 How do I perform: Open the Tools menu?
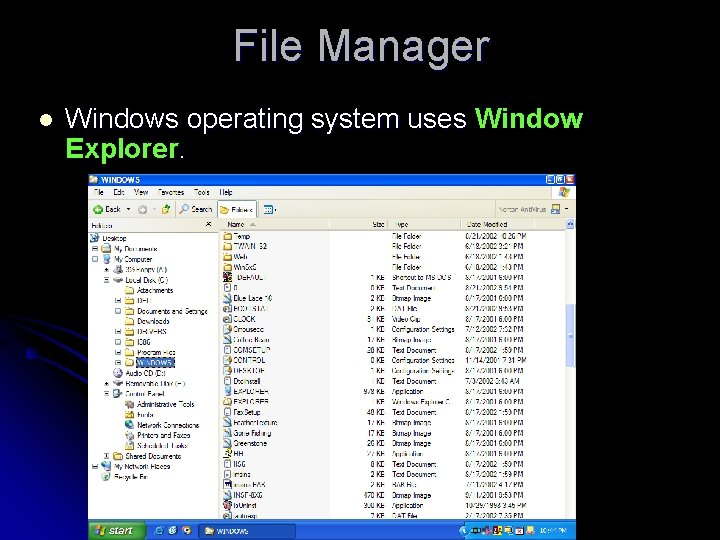(x=202, y=192)
